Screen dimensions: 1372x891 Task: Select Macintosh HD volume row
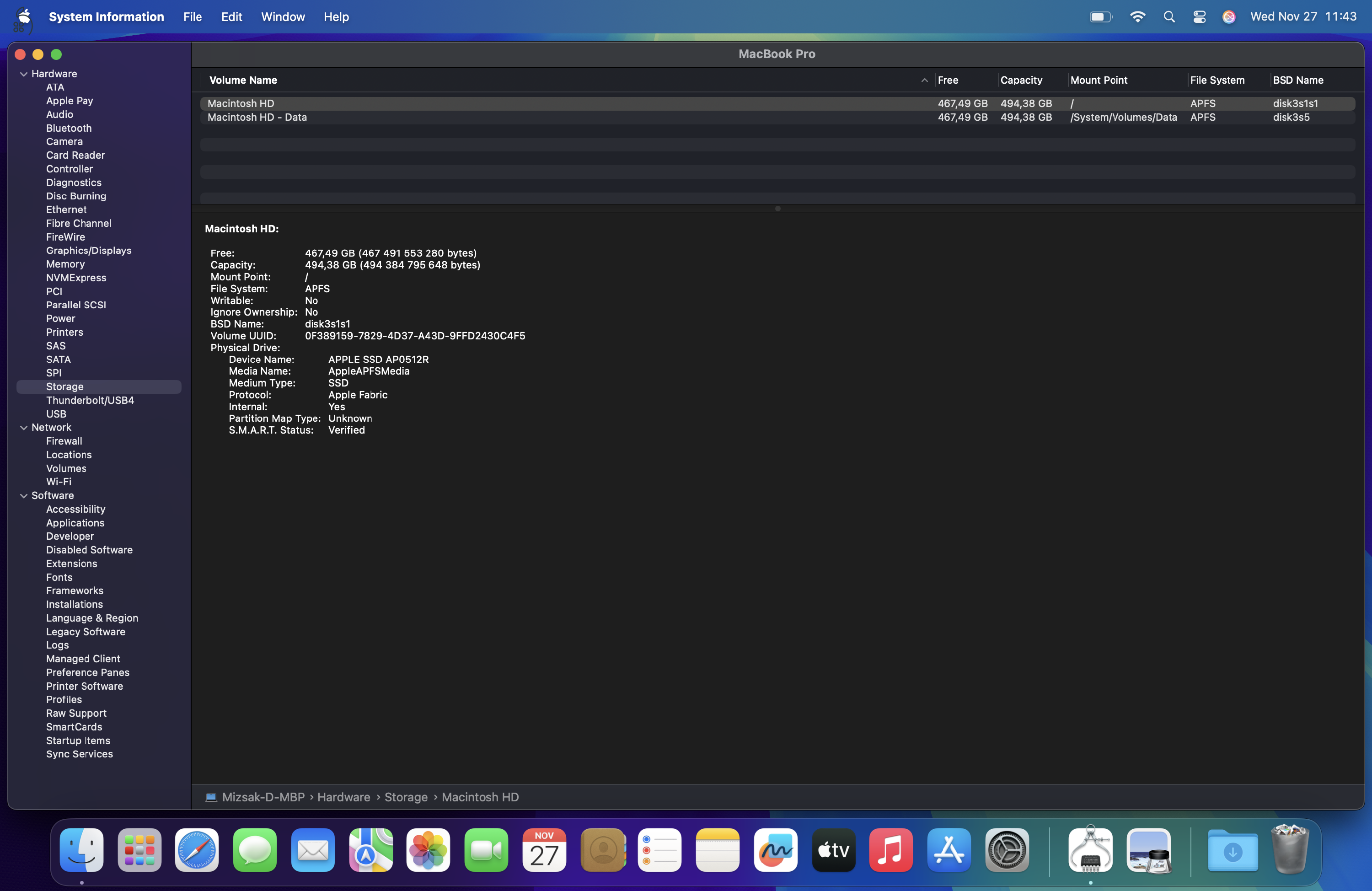(x=777, y=103)
